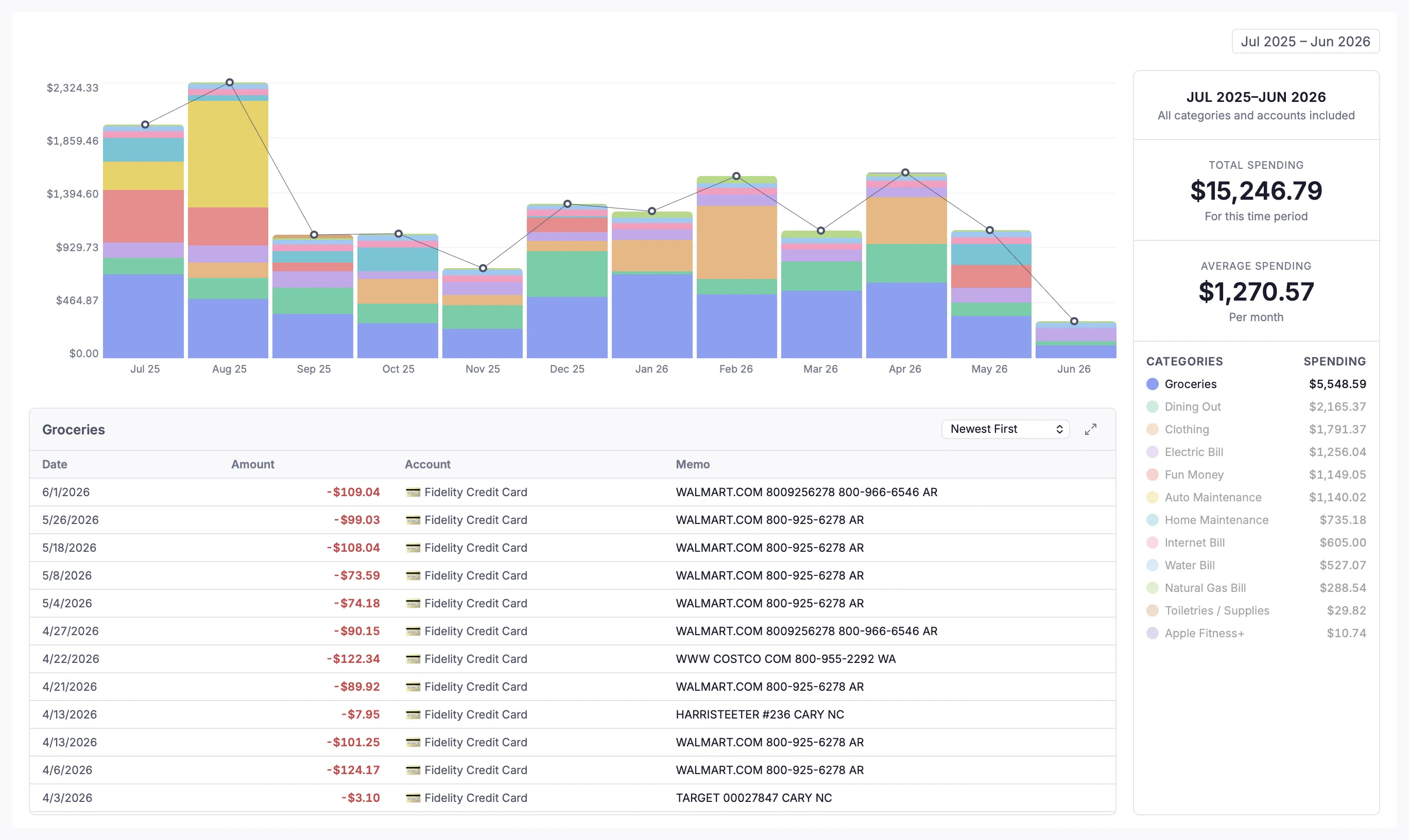This screenshot has height=840, width=1409.
Task: Click the Memo column header
Action: coord(693,464)
